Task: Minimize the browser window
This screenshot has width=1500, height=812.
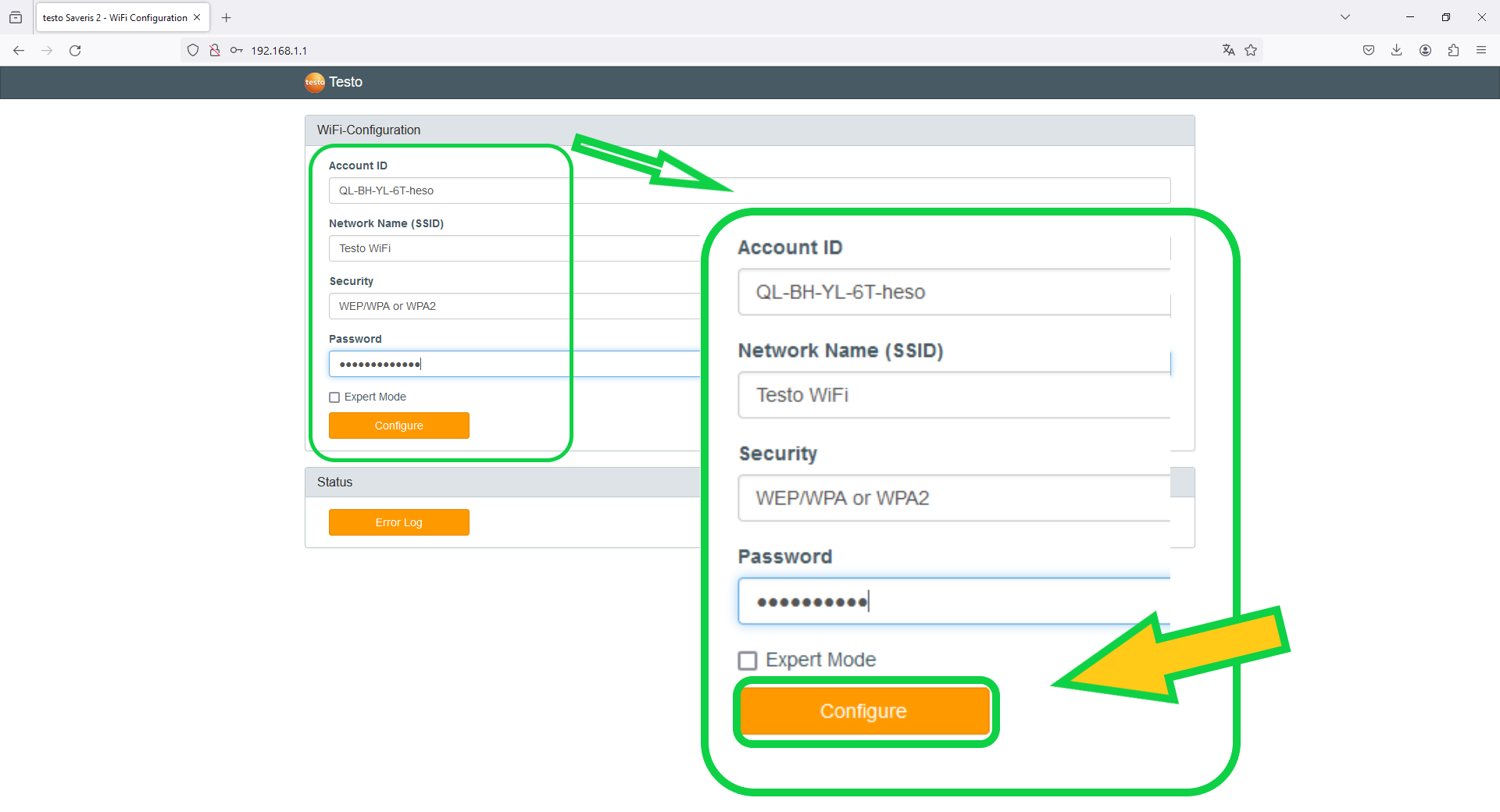Action: (1410, 17)
